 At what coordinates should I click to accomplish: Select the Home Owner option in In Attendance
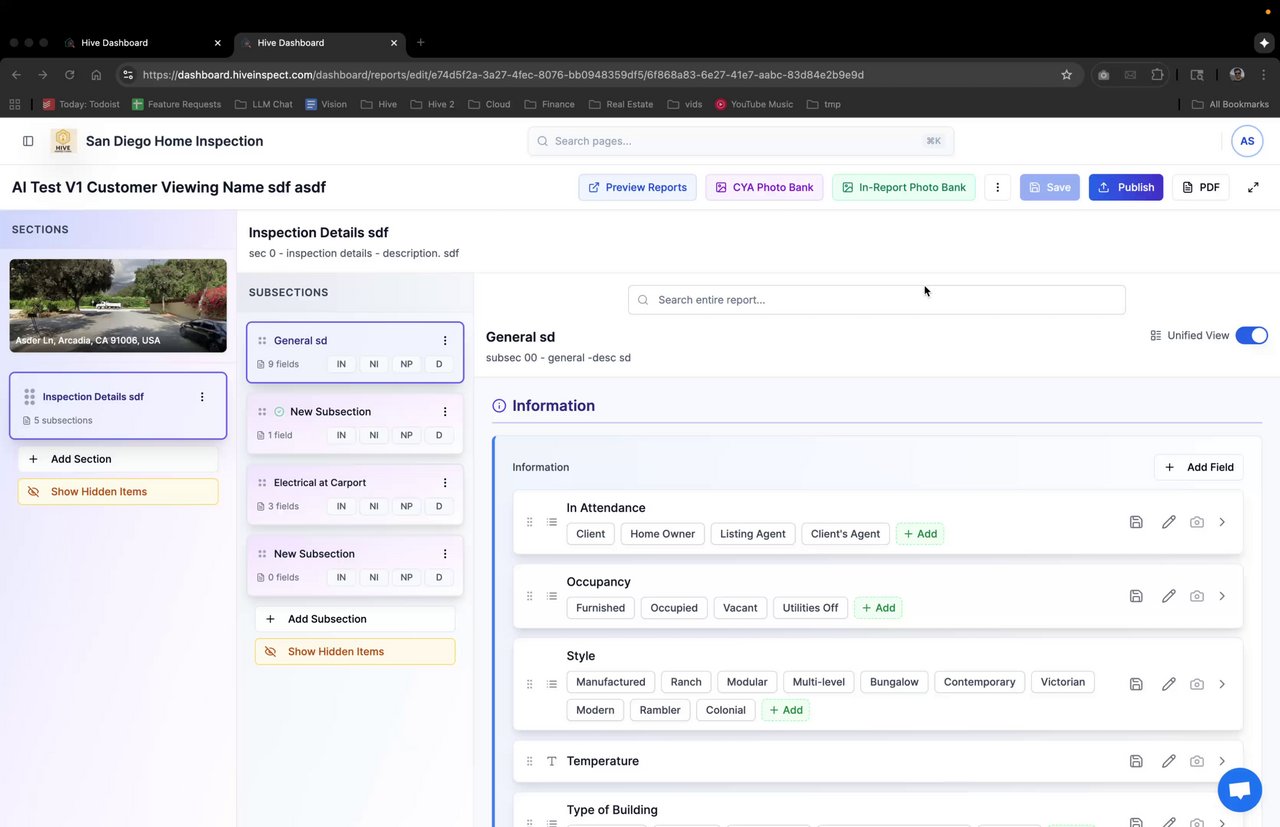coord(662,534)
